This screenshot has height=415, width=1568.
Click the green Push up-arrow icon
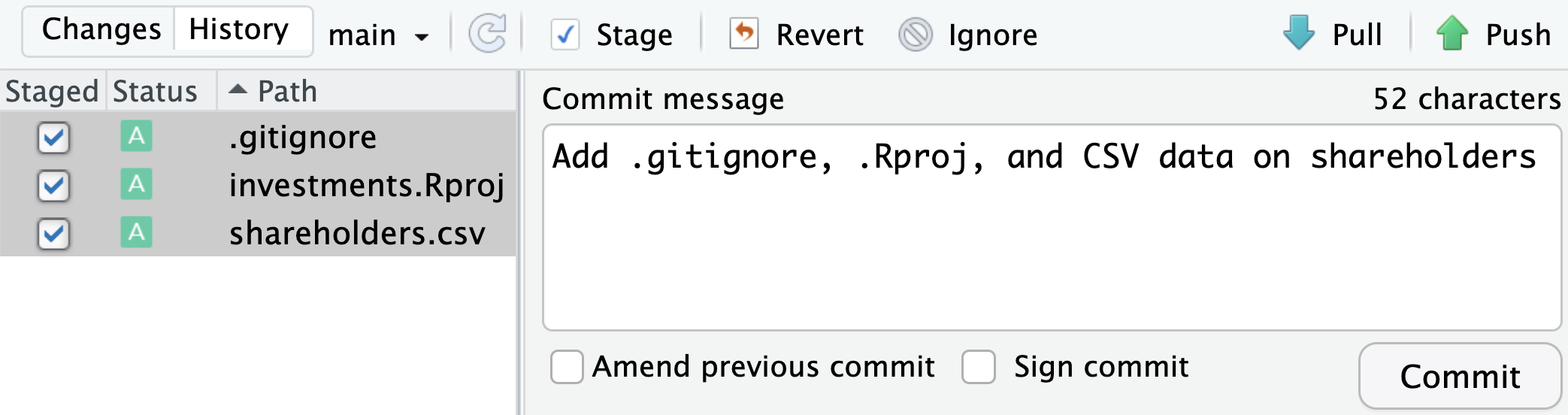(1452, 33)
